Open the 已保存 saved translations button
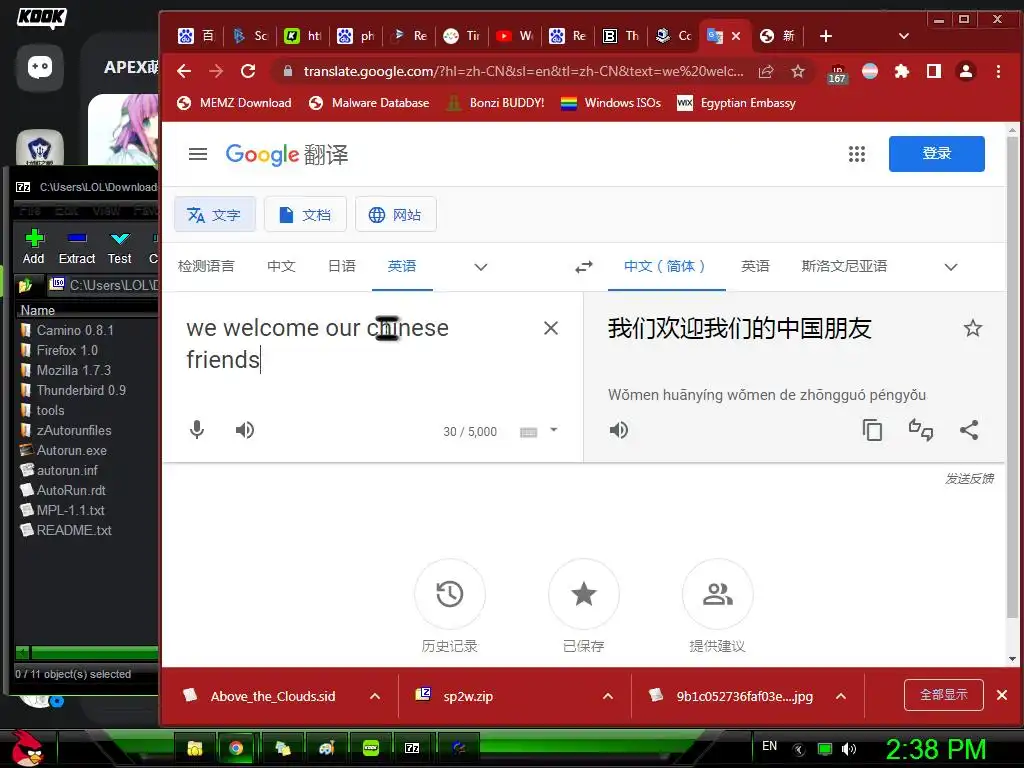This screenshot has width=1024, height=768. point(584,594)
